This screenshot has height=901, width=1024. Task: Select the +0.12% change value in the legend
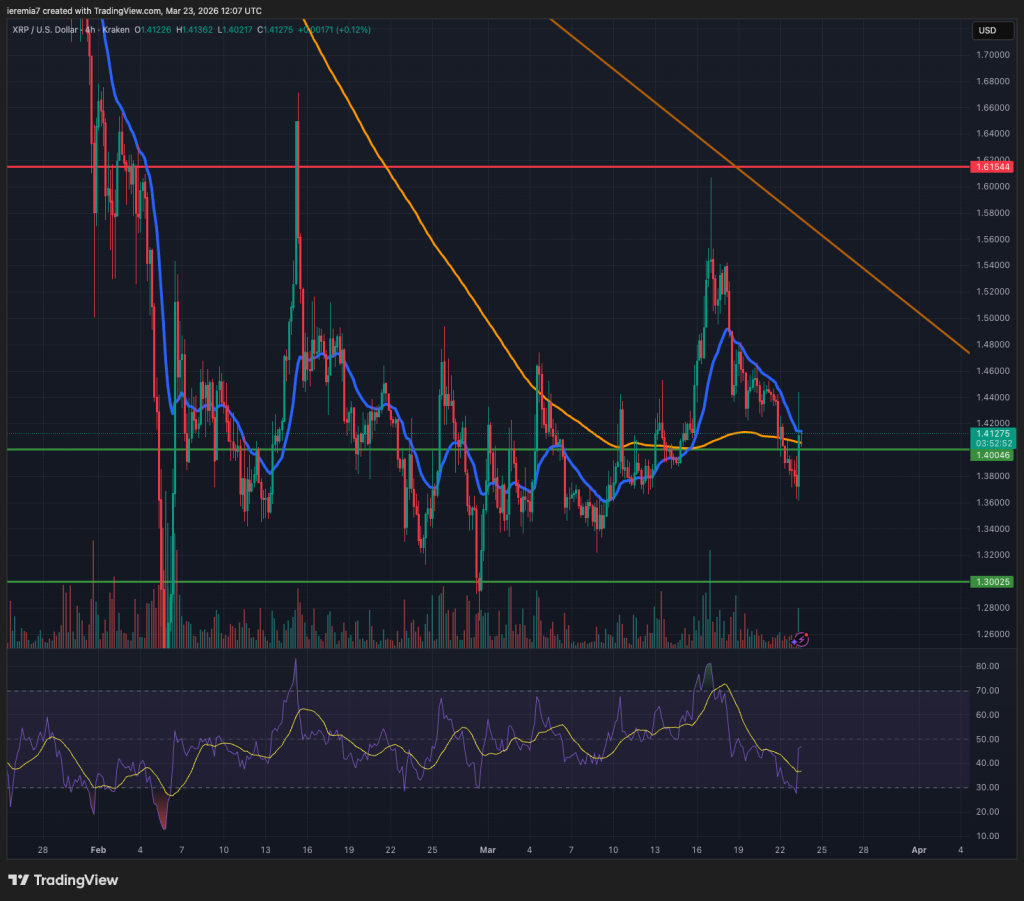pos(355,30)
